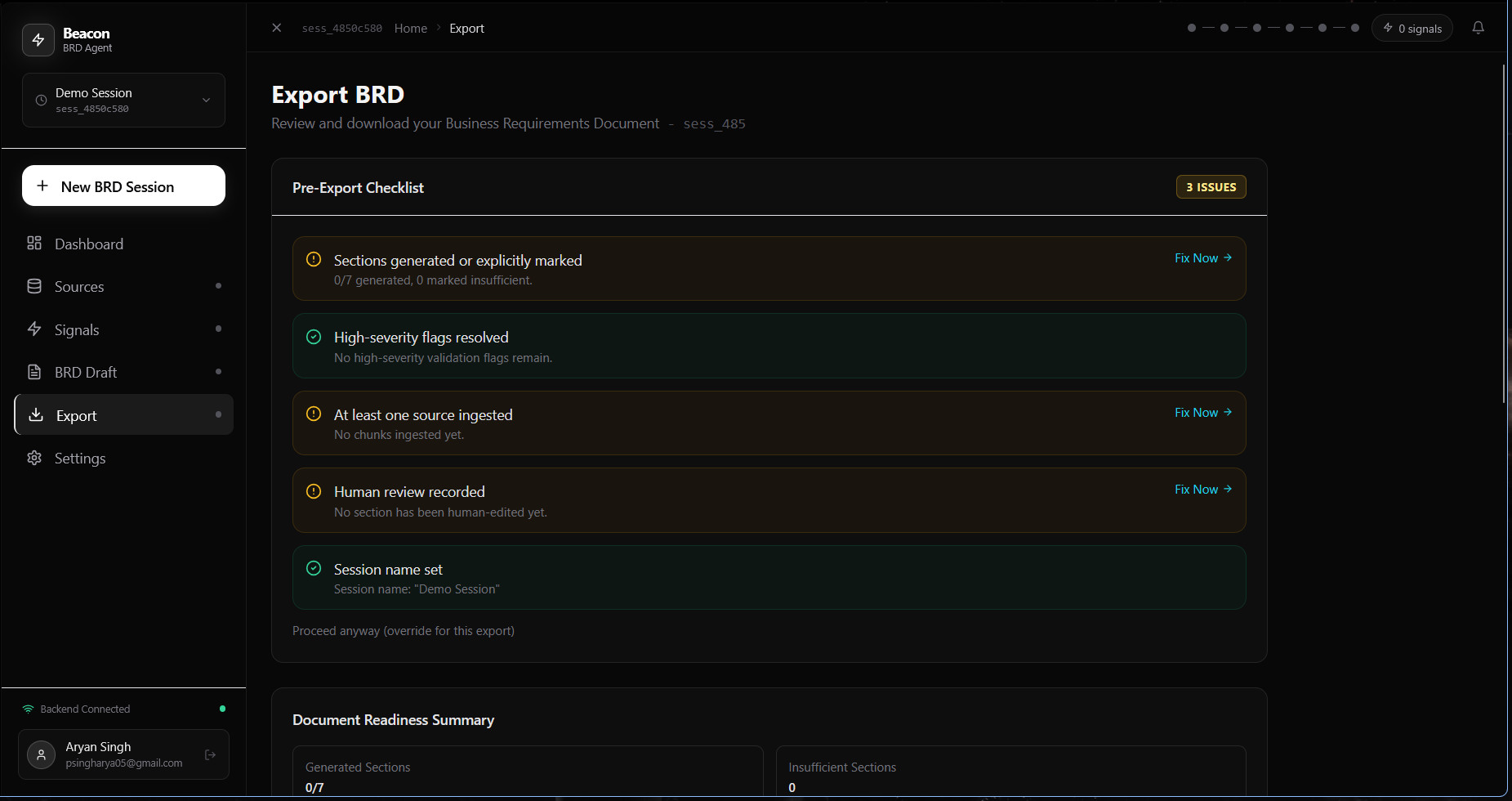Click Fix Now for Human review recorded
Screen dimensions: 1512x801
(1203, 489)
